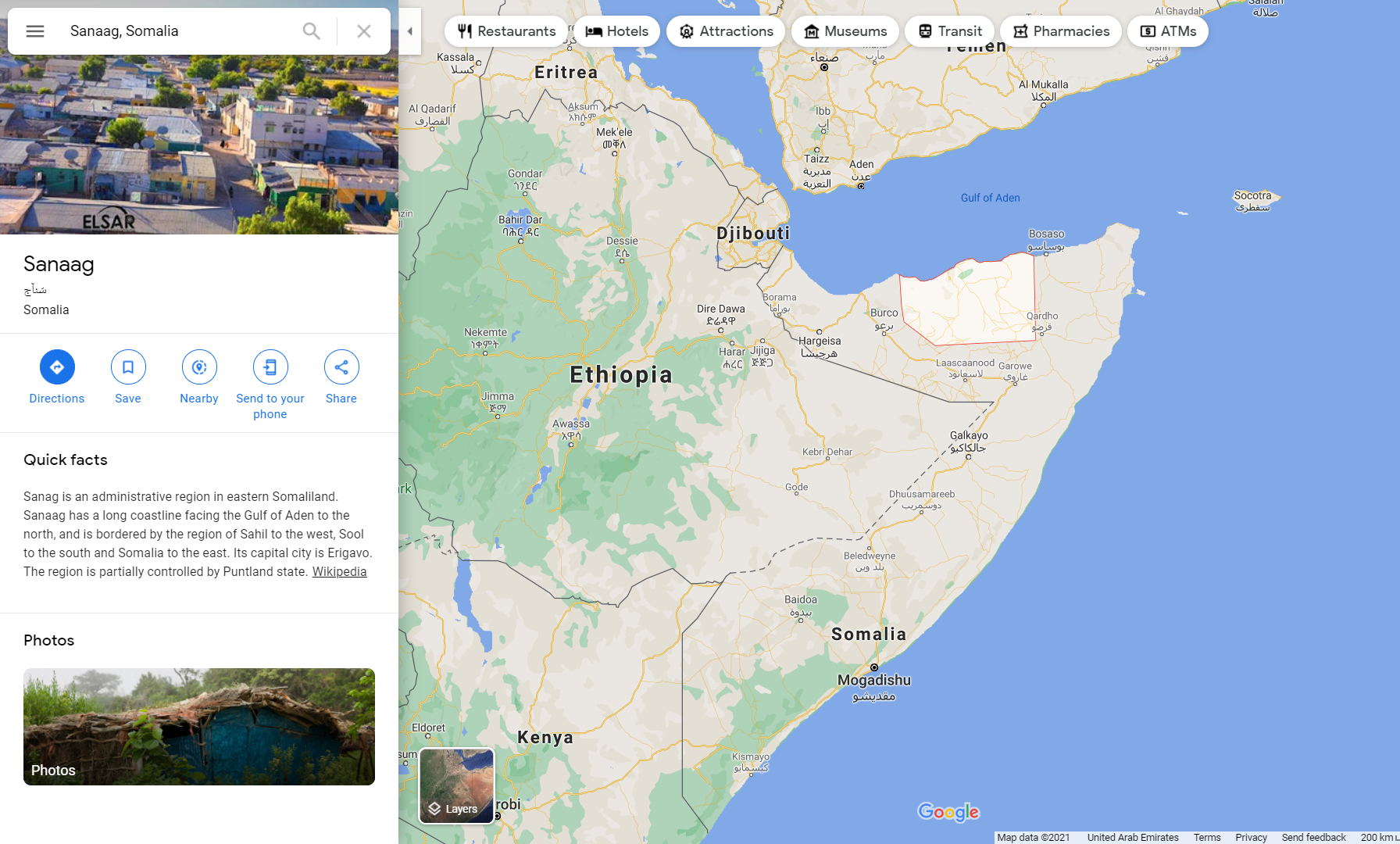Click United Arab Emirates footer link
Viewport: 1400px width, 844px height.
1133,838
